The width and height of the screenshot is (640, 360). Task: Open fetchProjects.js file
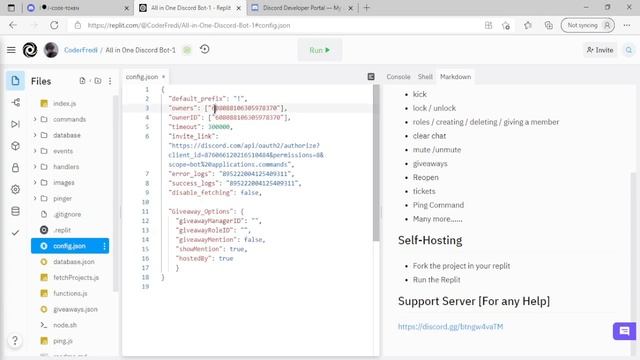pyautogui.click(x=76, y=278)
